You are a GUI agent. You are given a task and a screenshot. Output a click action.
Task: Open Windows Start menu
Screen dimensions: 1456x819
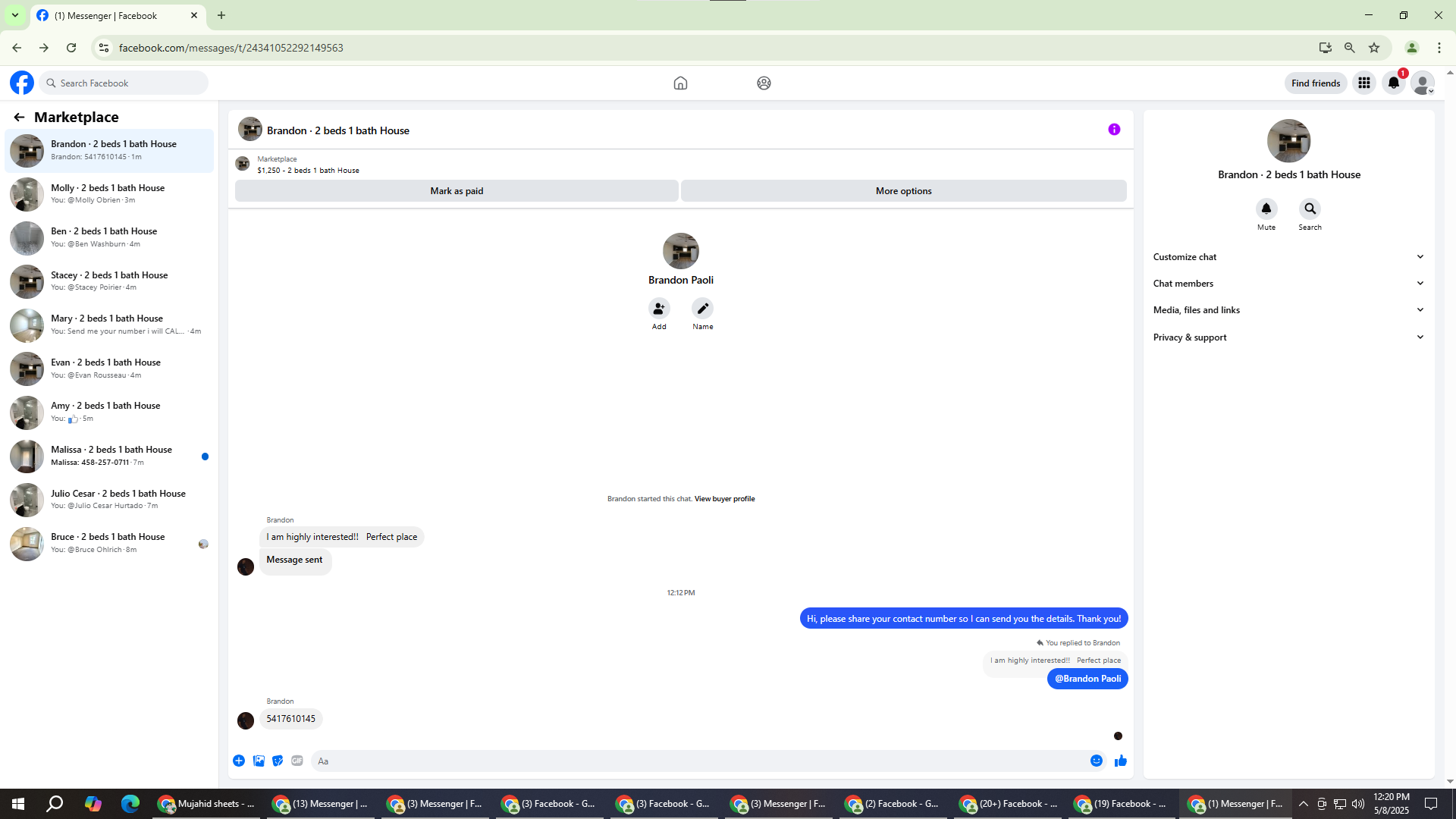coord(18,804)
